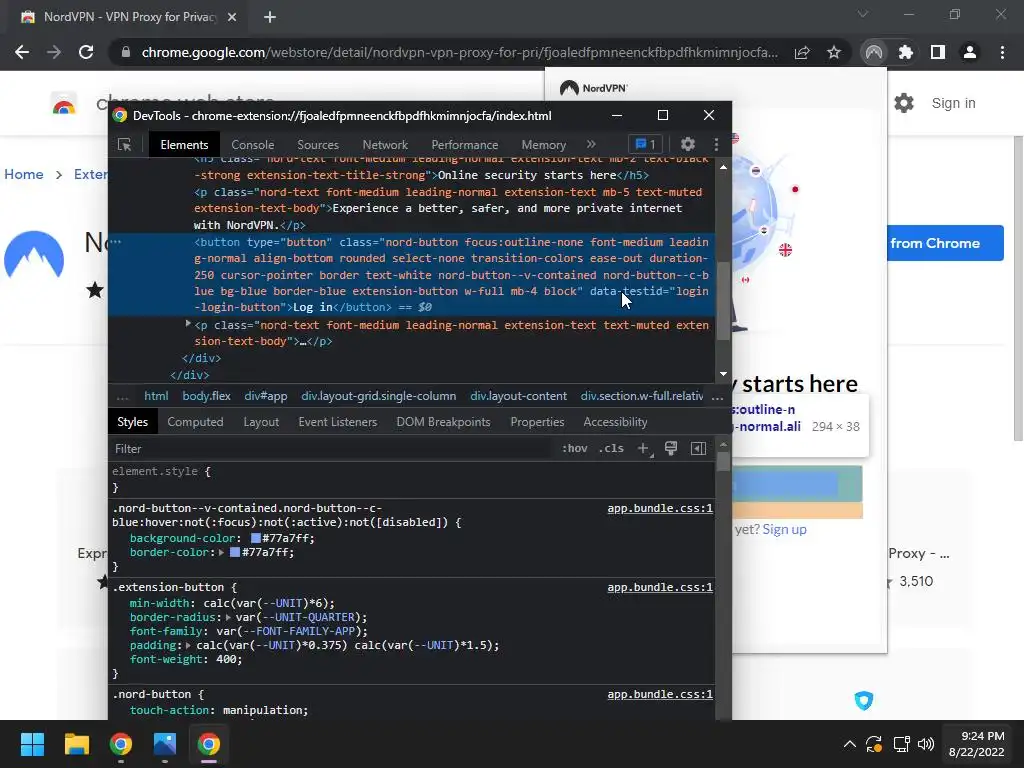The image size is (1024, 768).
Task: Switch to the Memory tab
Action: tap(543, 145)
